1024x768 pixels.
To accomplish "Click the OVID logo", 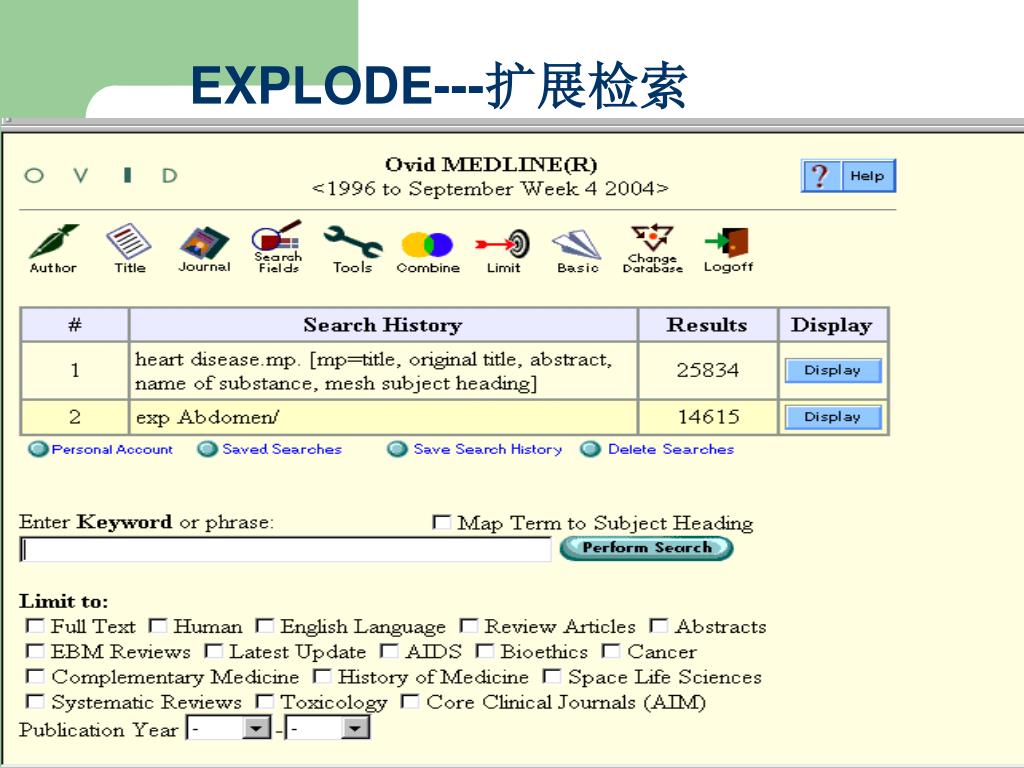I will click(x=101, y=175).
